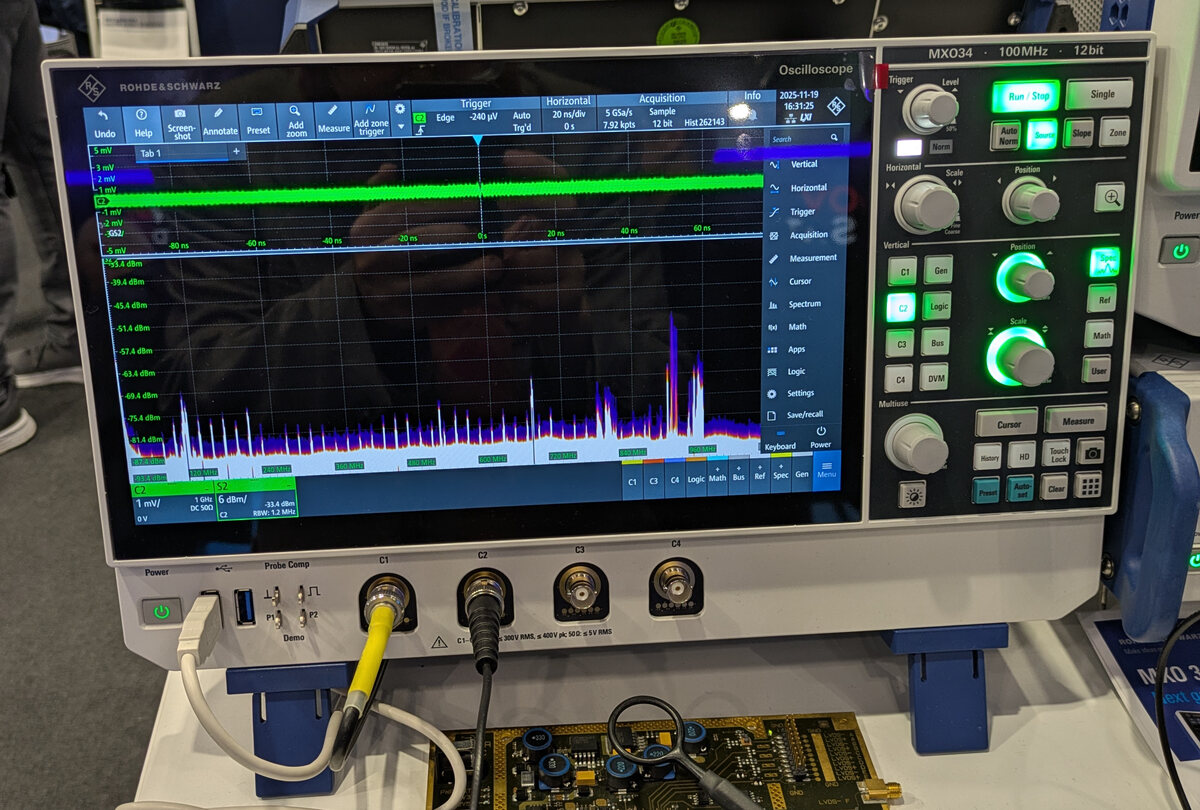Select the Tab 1 diagram tab
The width and height of the screenshot is (1200, 810).
180,153
